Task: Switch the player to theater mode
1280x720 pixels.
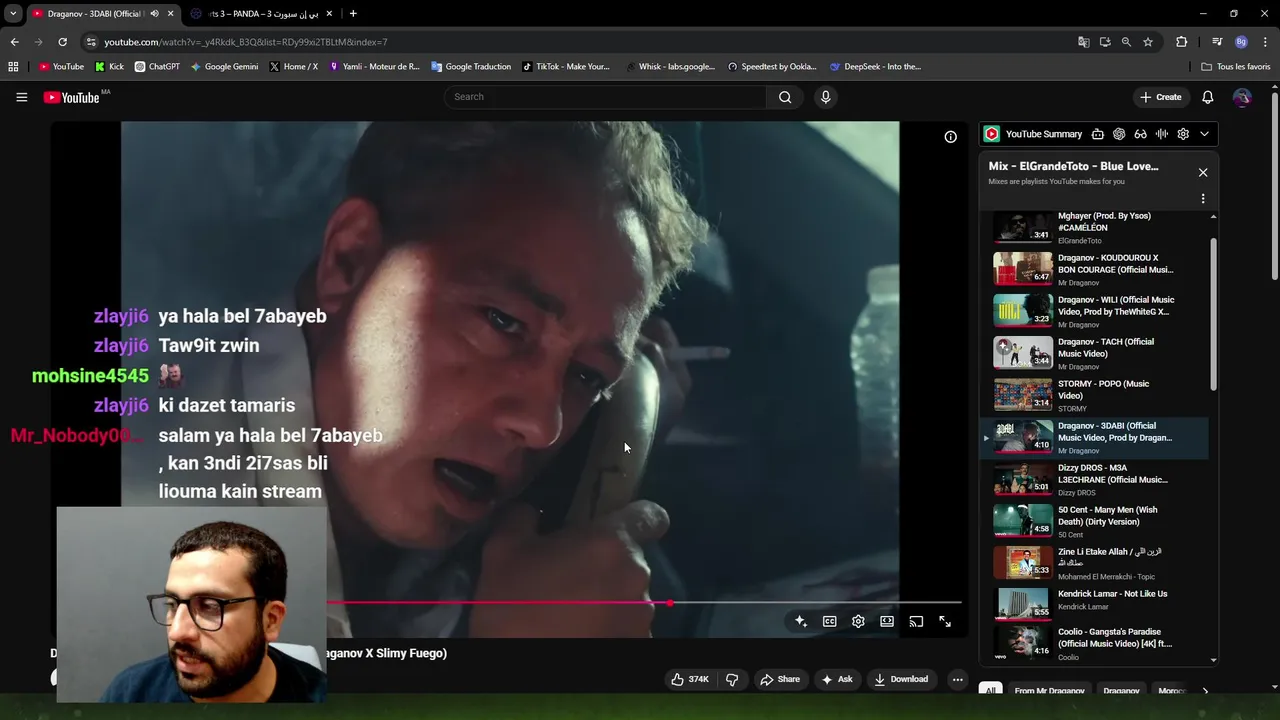Action: coord(887,621)
